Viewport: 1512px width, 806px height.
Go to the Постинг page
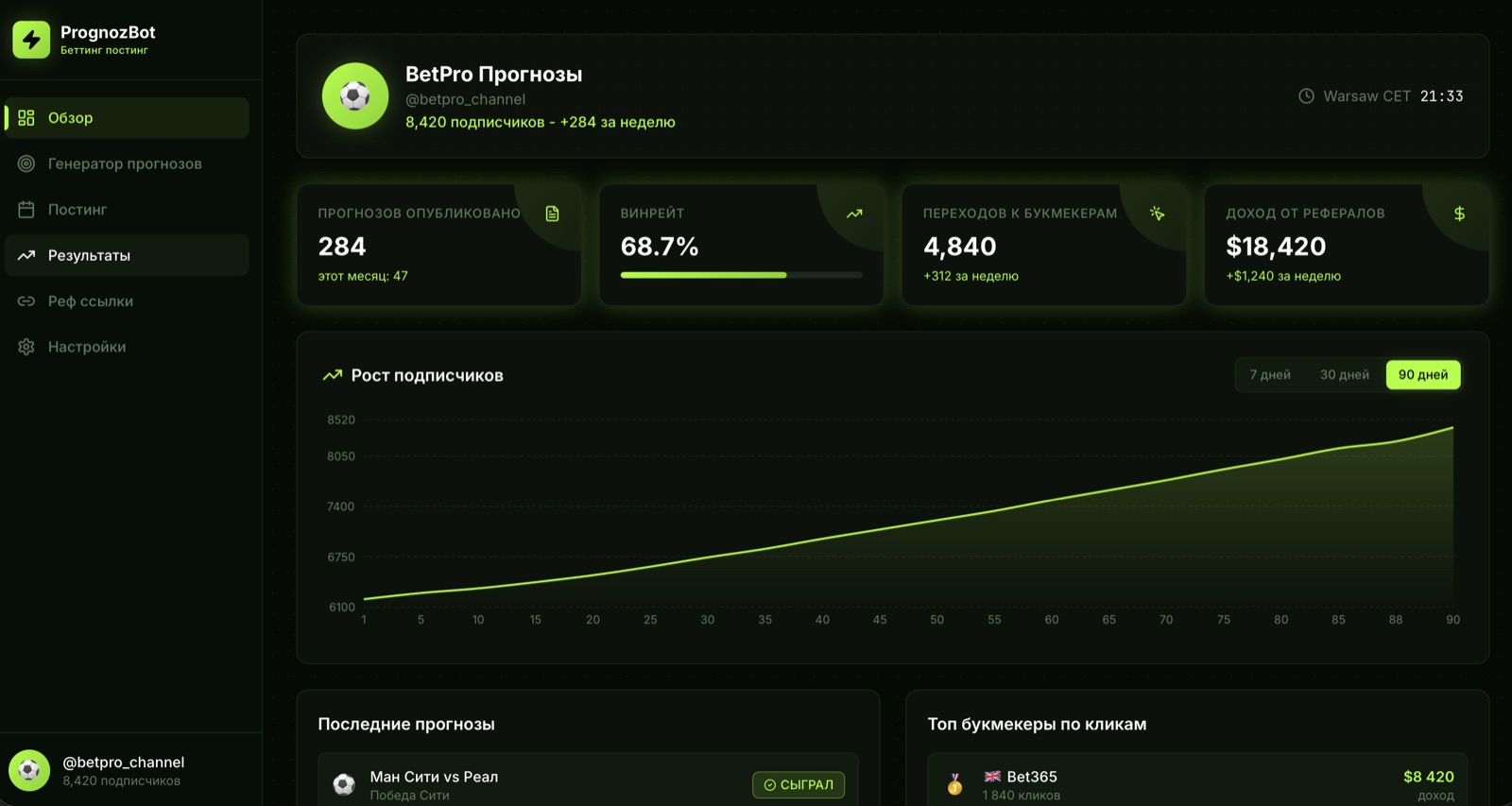click(x=127, y=210)
